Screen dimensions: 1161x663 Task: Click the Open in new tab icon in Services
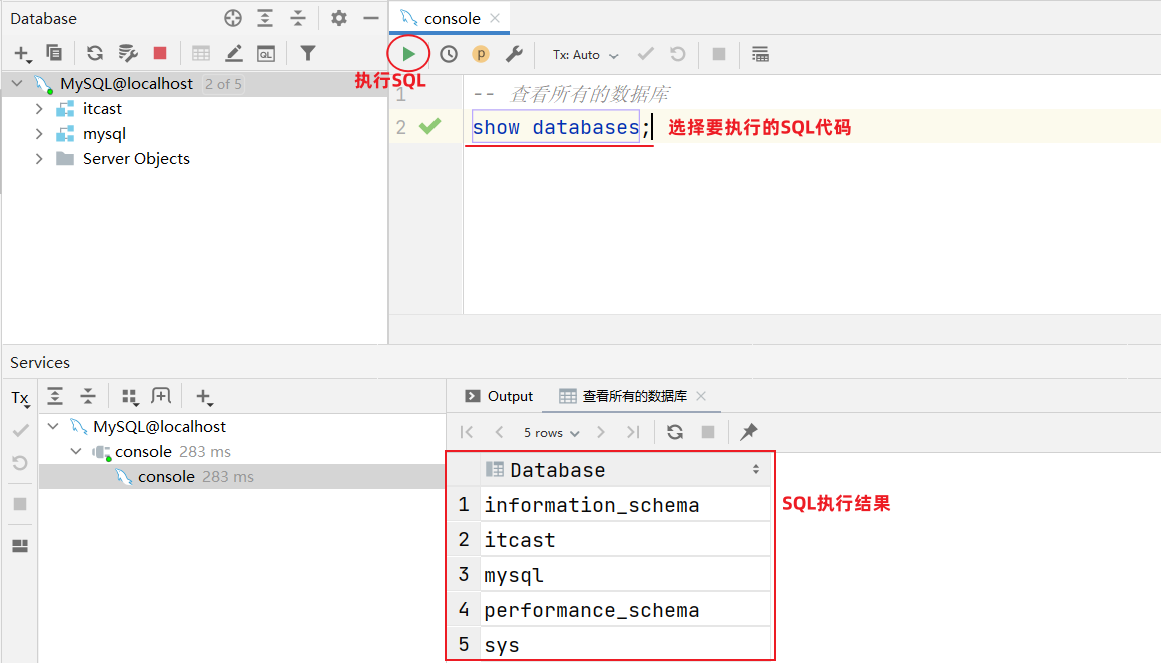(161, 396)
